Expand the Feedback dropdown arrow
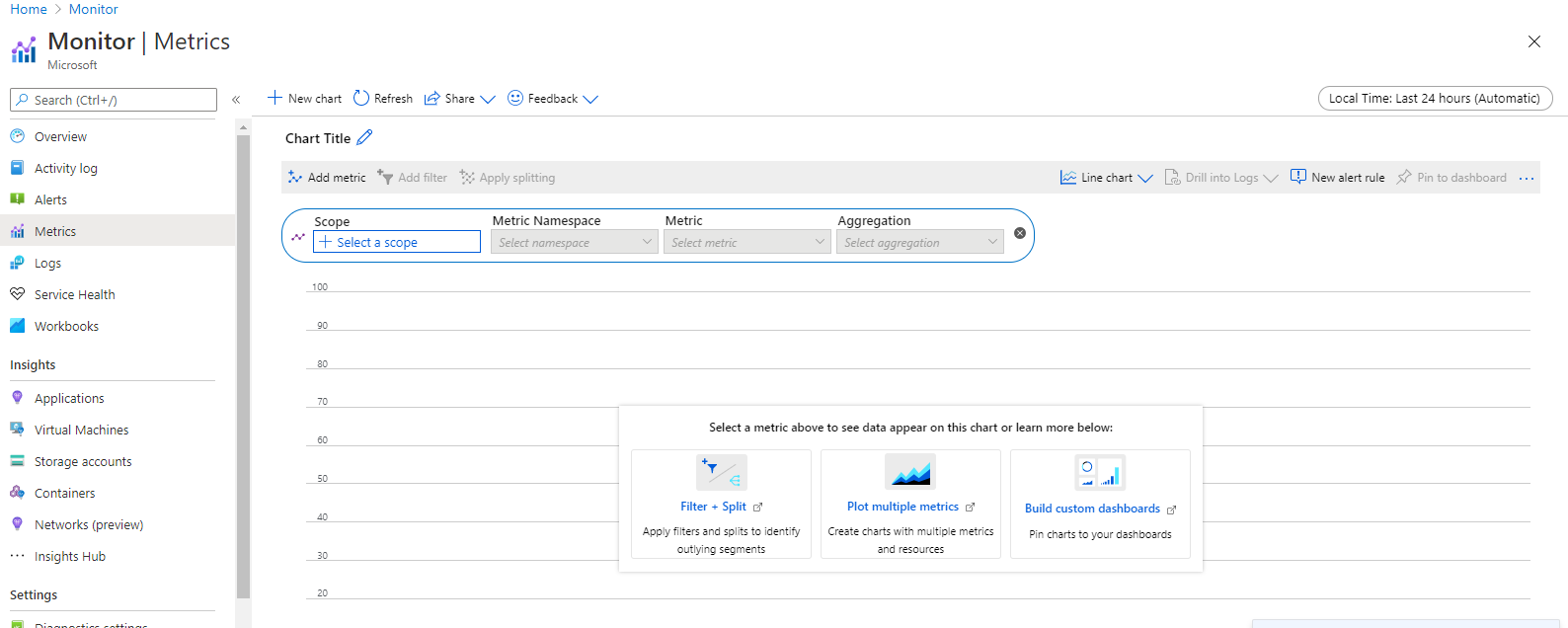Image resolution: width=1568 pixels, height=628 pixels. pyautogui.click(x=590, y=99)
